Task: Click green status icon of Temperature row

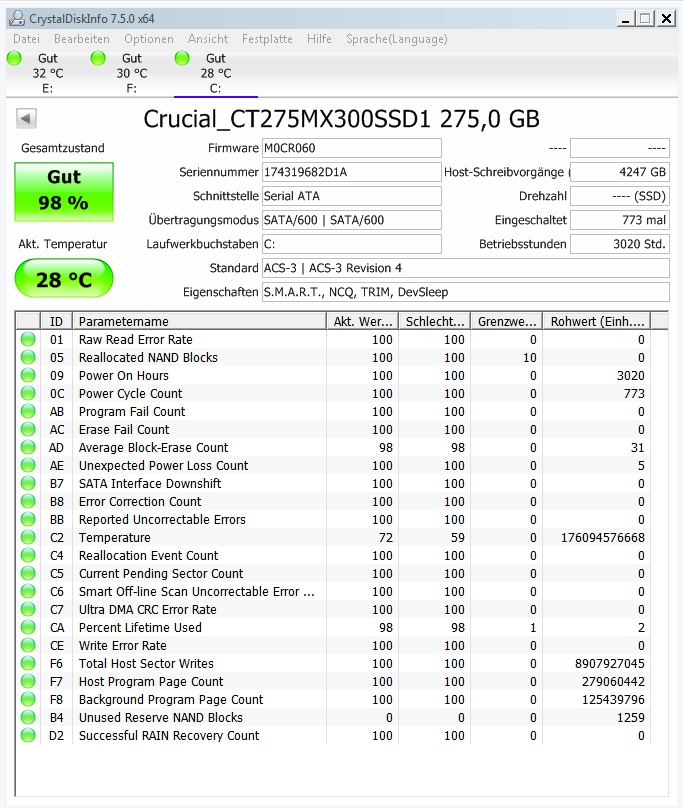Action: [28, 537]
